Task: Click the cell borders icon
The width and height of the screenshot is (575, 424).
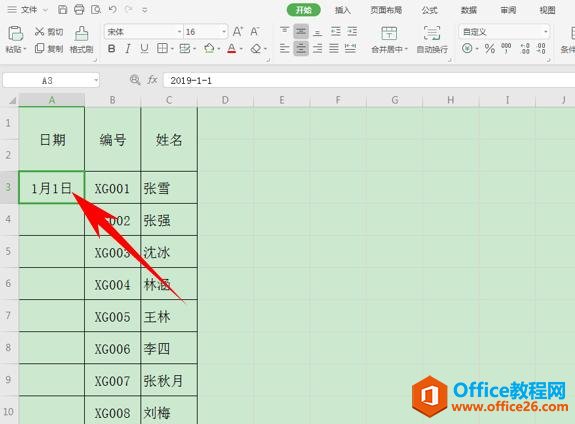Action: point(162,48)
